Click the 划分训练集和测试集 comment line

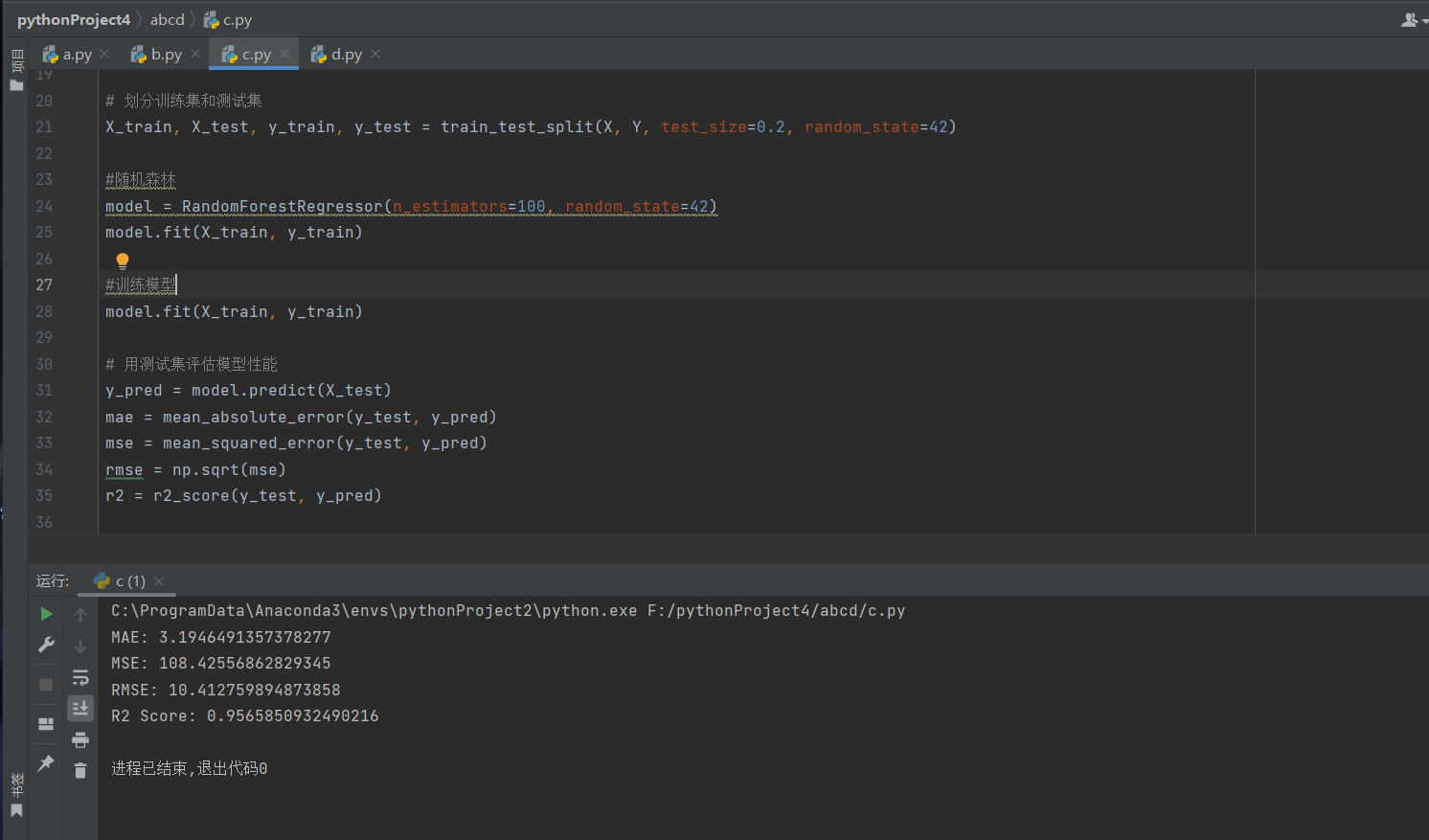click(184, 101)
